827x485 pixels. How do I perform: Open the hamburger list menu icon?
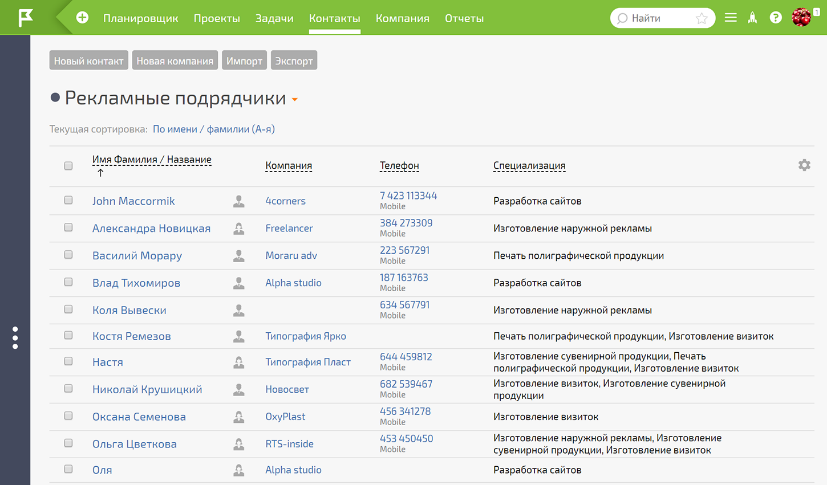coord(731,18)
